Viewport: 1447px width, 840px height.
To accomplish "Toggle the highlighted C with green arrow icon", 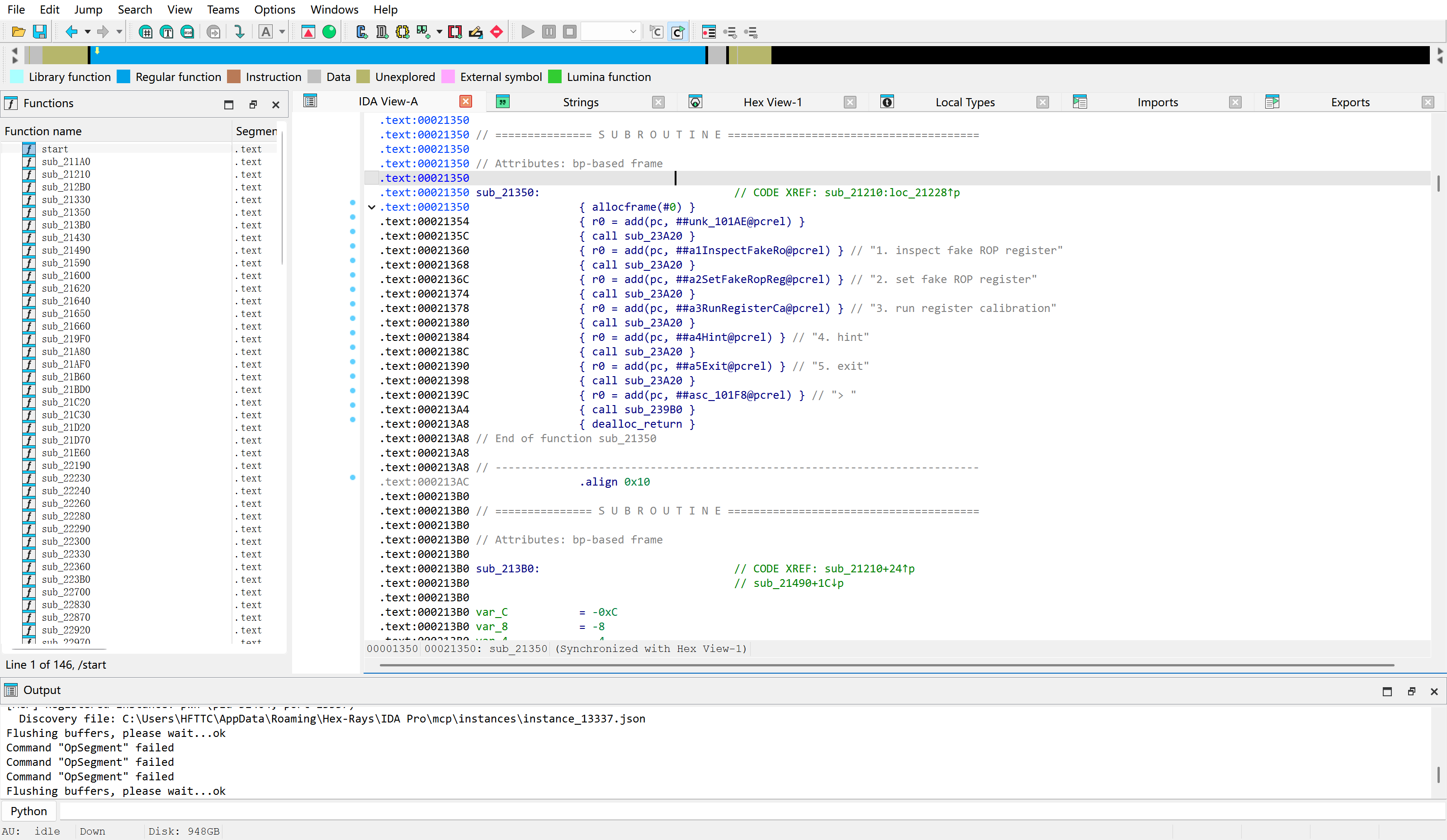I will click(677, 32).
